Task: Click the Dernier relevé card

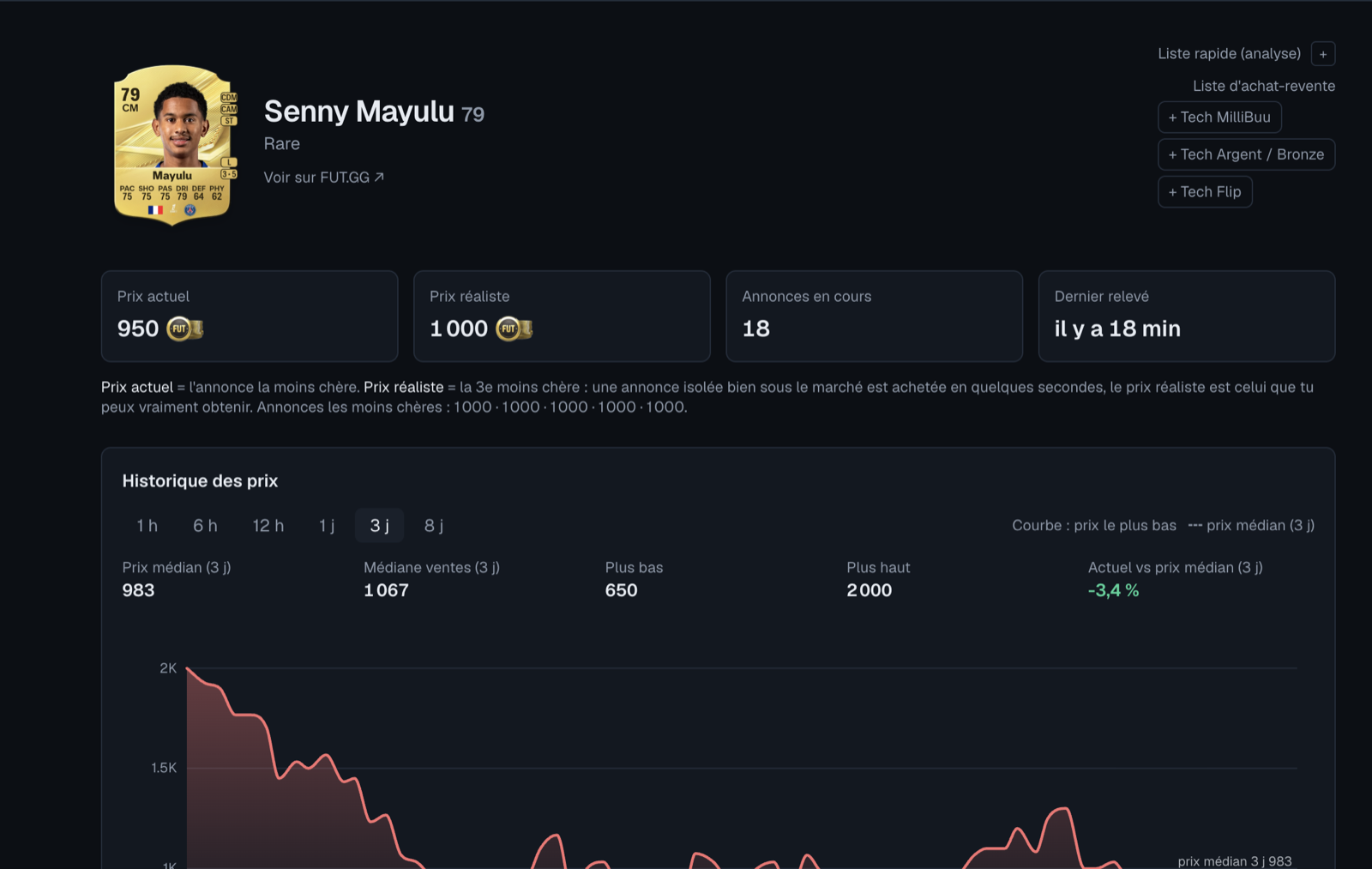Action: (1186, 316)
